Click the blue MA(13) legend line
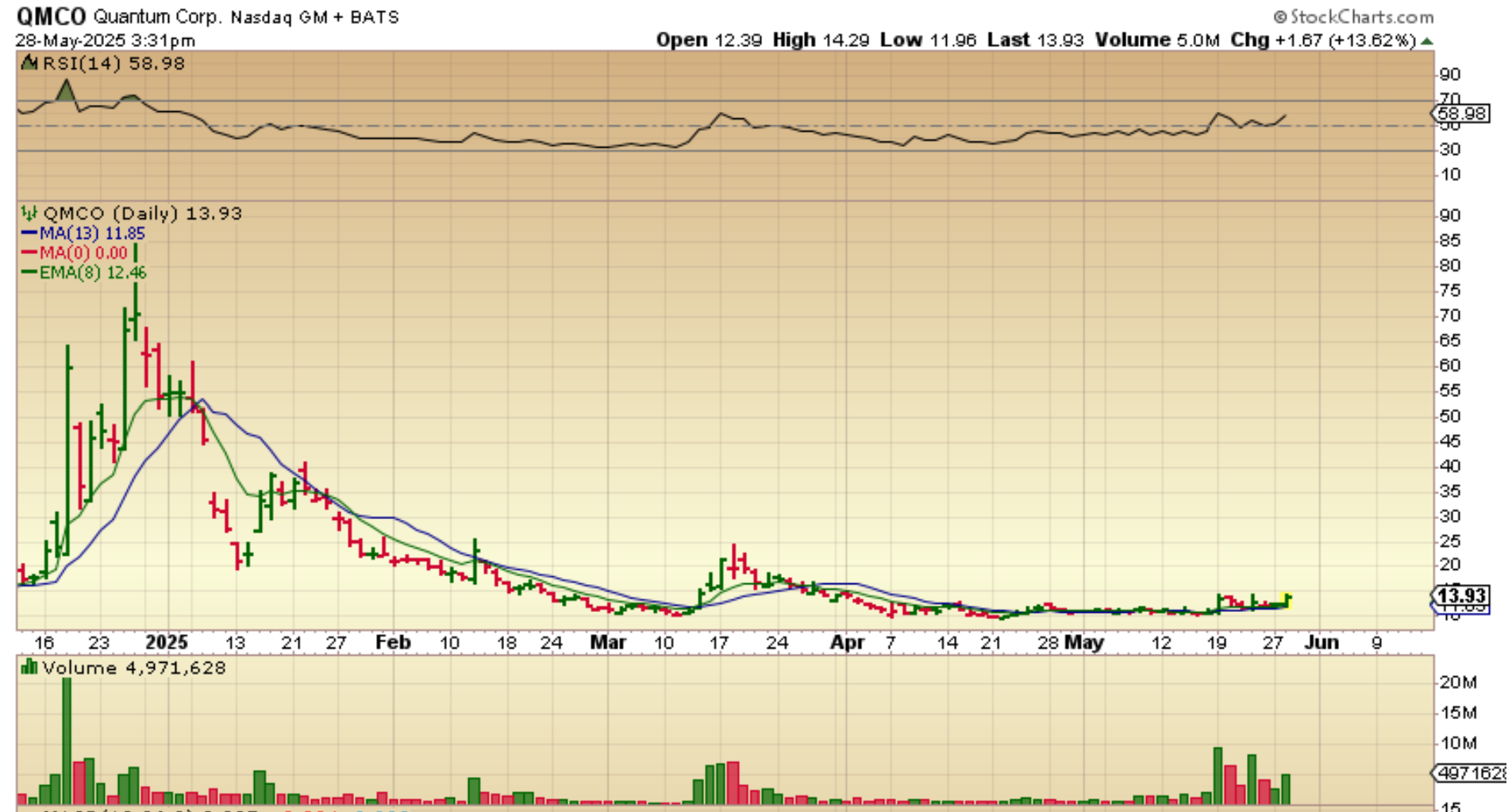Viewport: 1512px width, 812px height. point(29,233)
